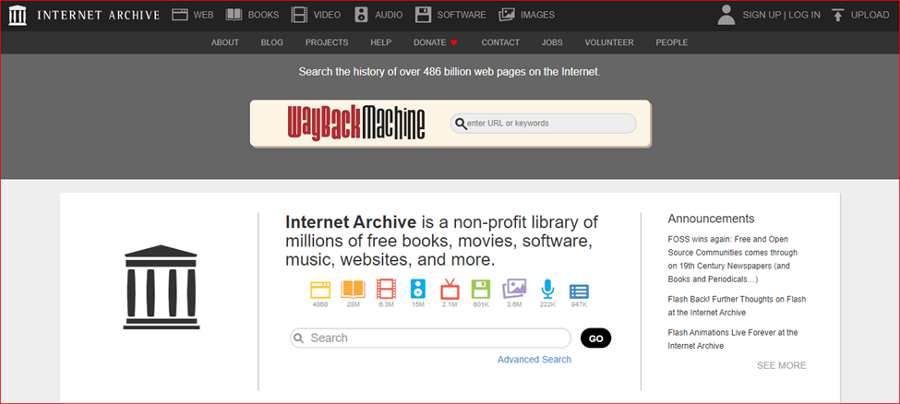900x404 pixels.
Task: Open the blue list collections icon
Action: click(x=579, y=292)
